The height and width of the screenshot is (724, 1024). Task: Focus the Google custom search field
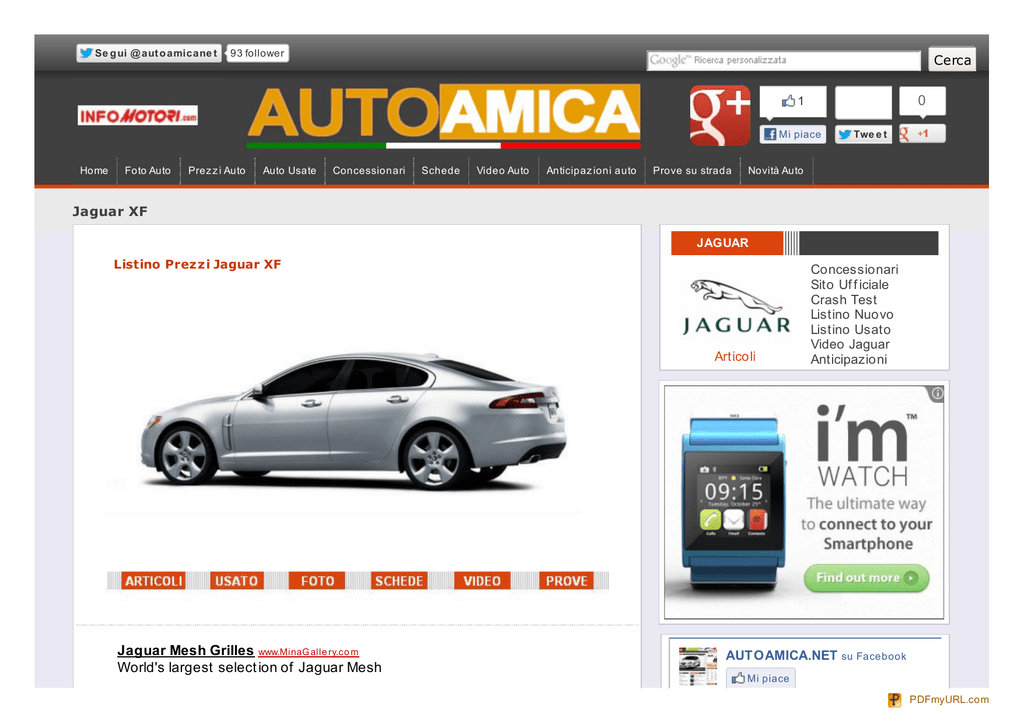(784, 60)
